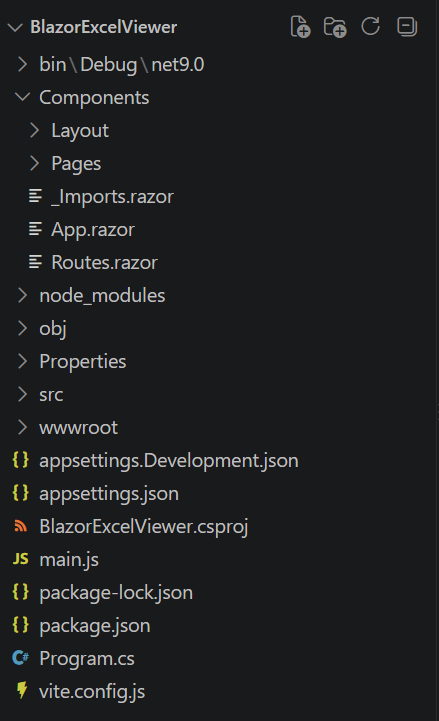Expand the Properties folder chevron

point(22,361)
